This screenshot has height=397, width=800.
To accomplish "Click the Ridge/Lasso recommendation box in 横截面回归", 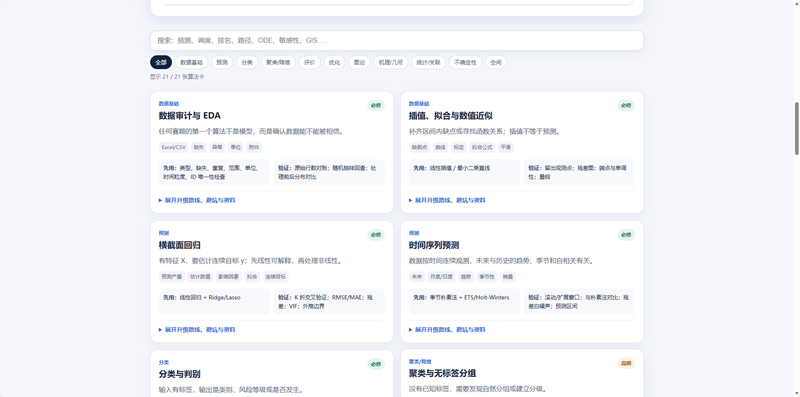I will [x=214, y=302].
